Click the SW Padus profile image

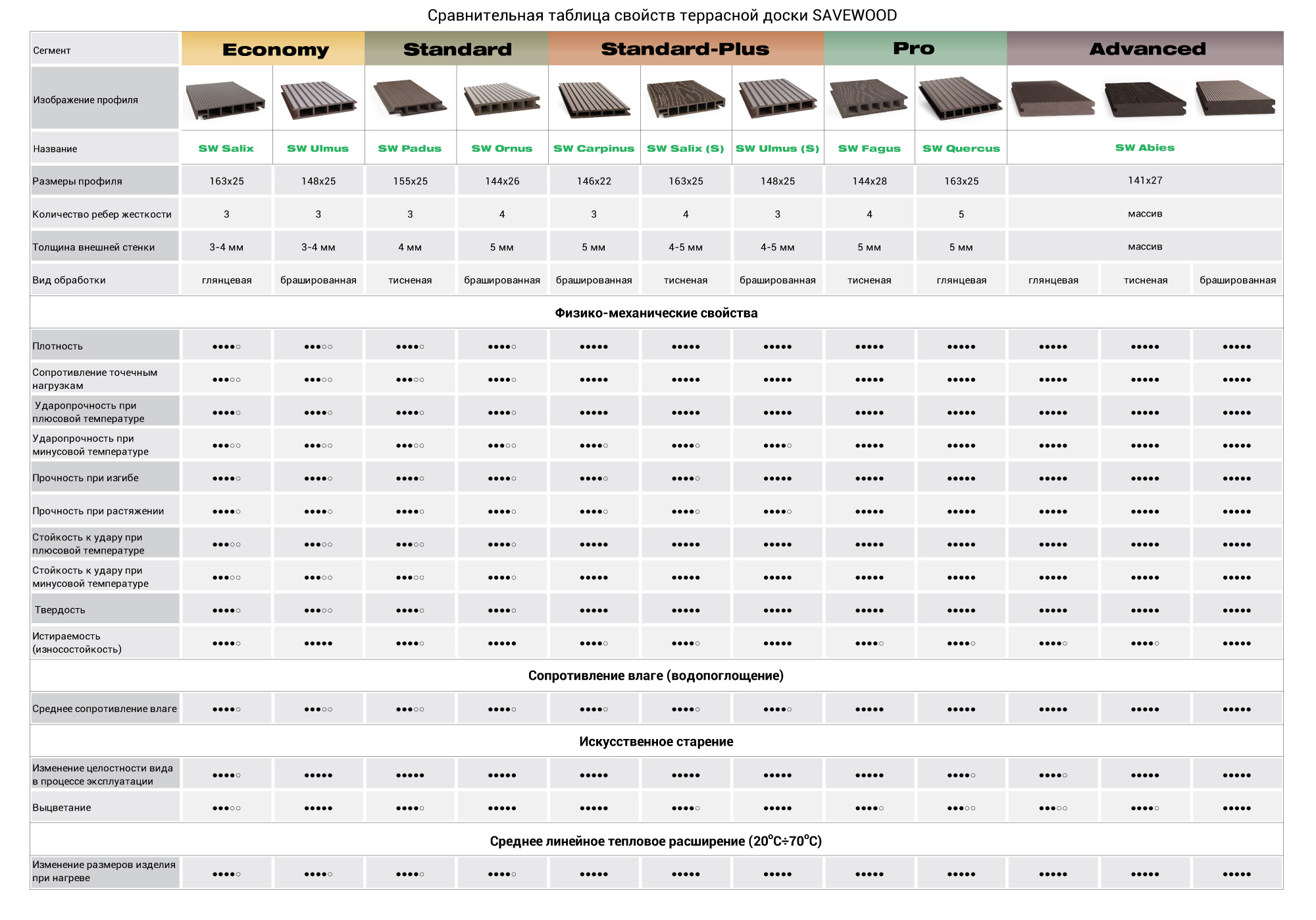pos(410,97)
